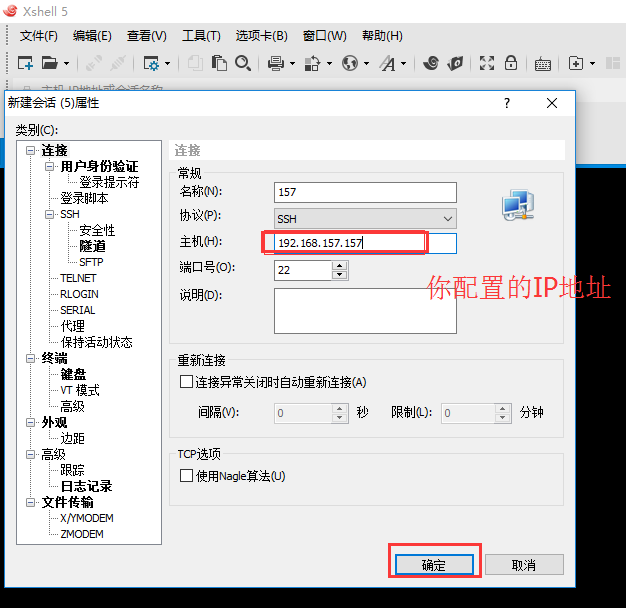Screen dimensions: 626x608
Task: Click the magnifier Find toolbar icon
Action: [243, 63]
